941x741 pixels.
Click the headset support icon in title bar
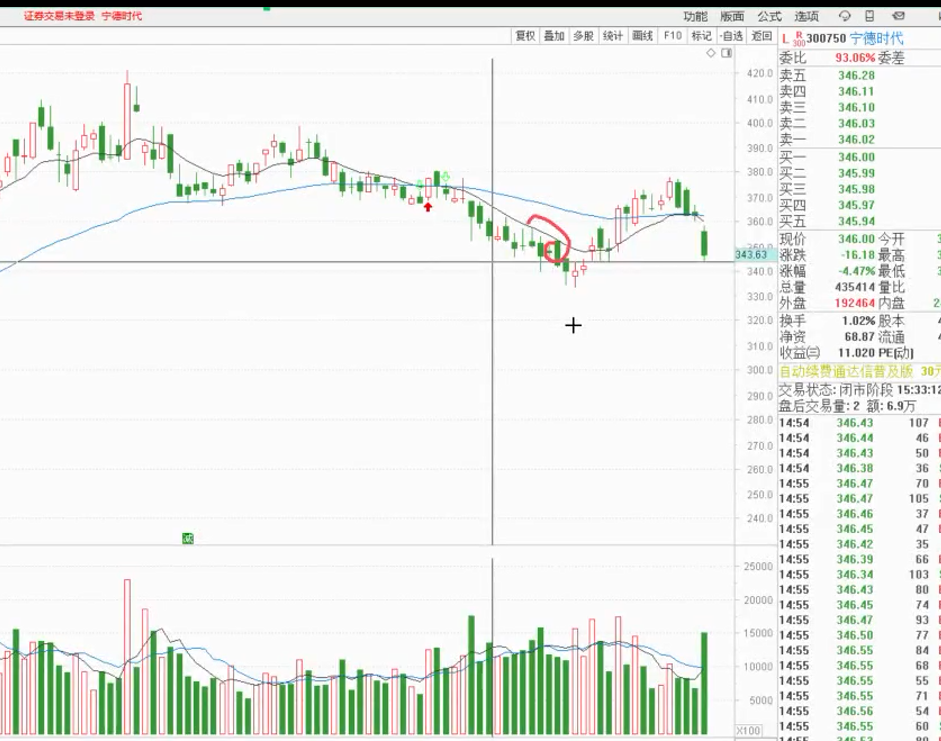844,16
